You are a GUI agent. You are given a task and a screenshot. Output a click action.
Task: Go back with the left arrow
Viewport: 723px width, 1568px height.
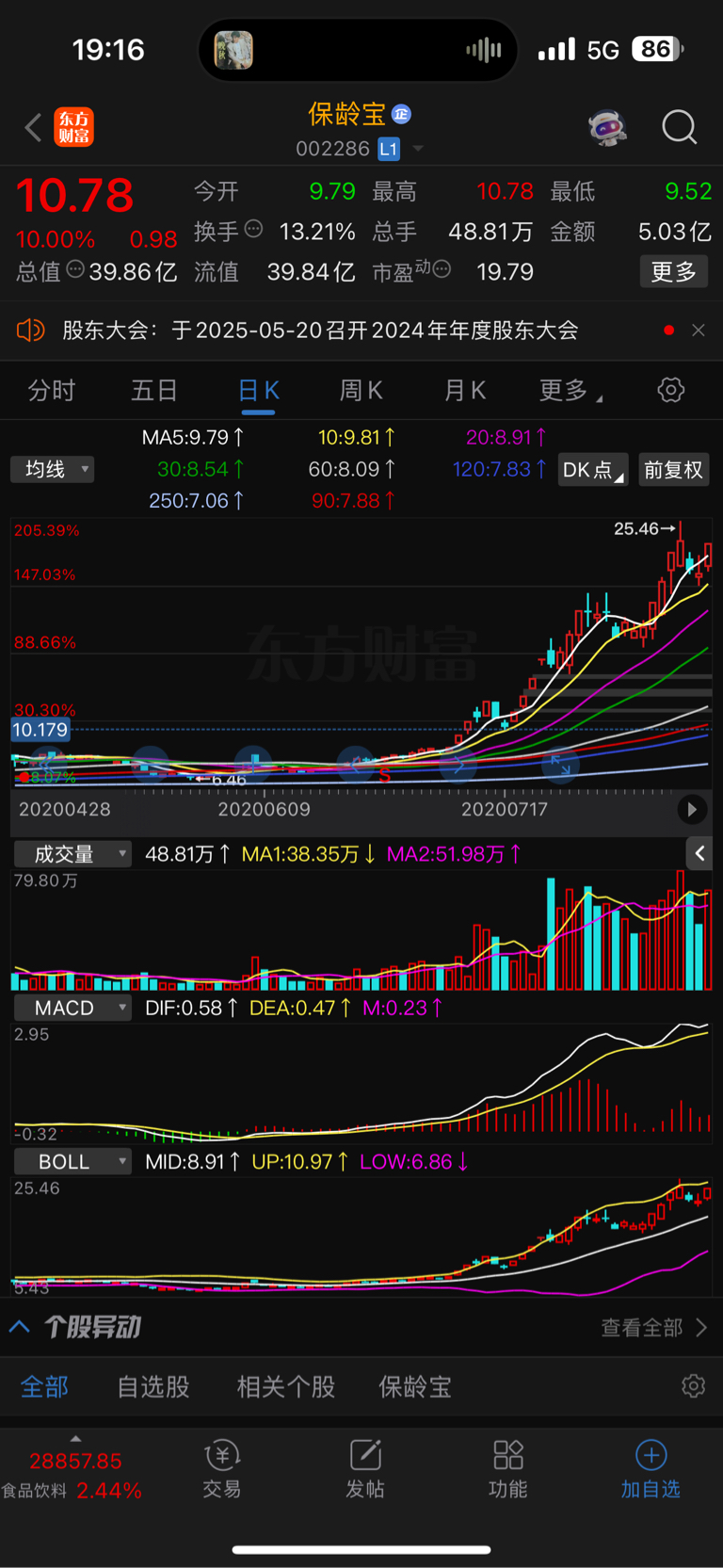point(33,127)
